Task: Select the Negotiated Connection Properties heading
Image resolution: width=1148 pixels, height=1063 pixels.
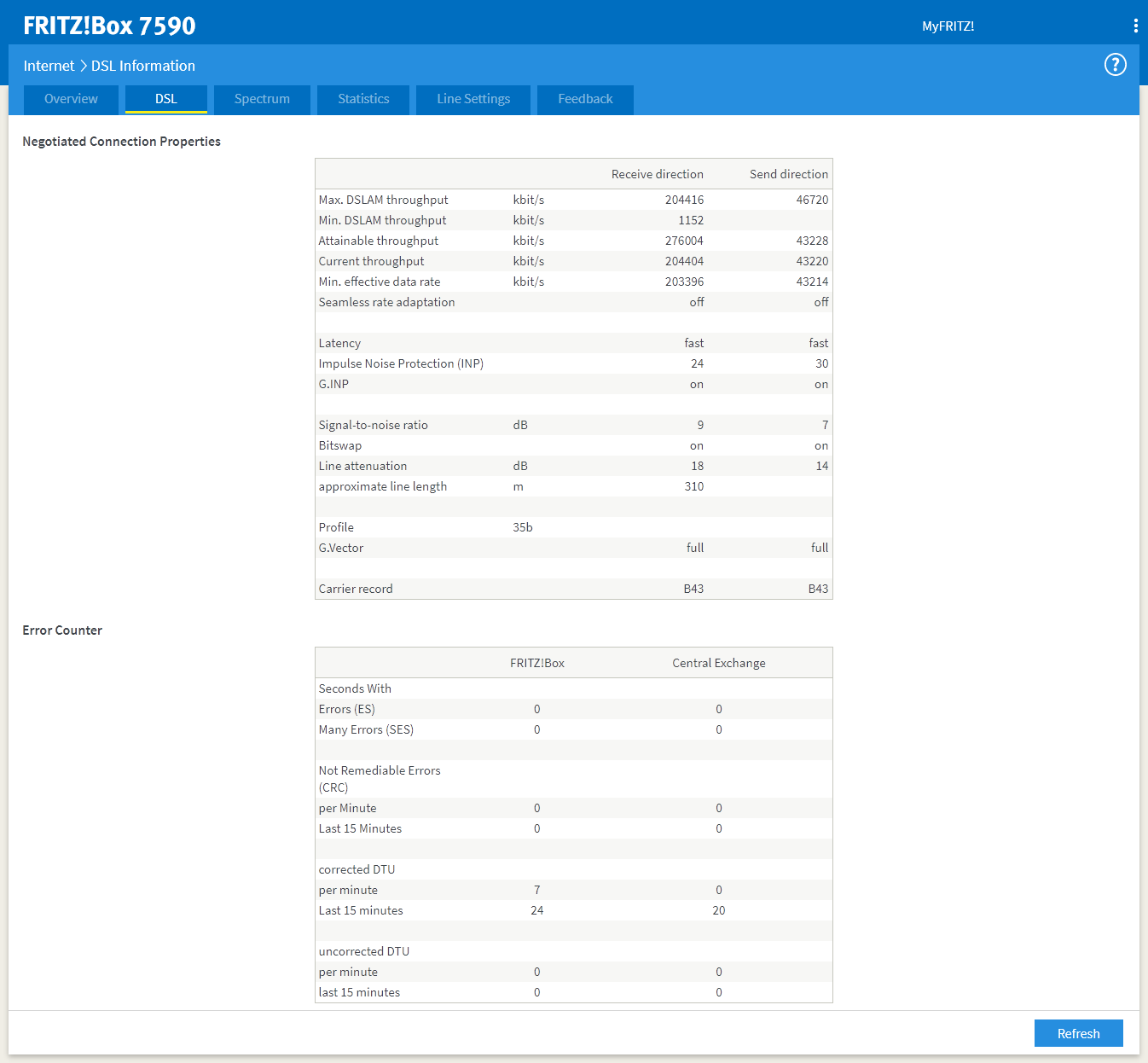Action: (121, 142)
